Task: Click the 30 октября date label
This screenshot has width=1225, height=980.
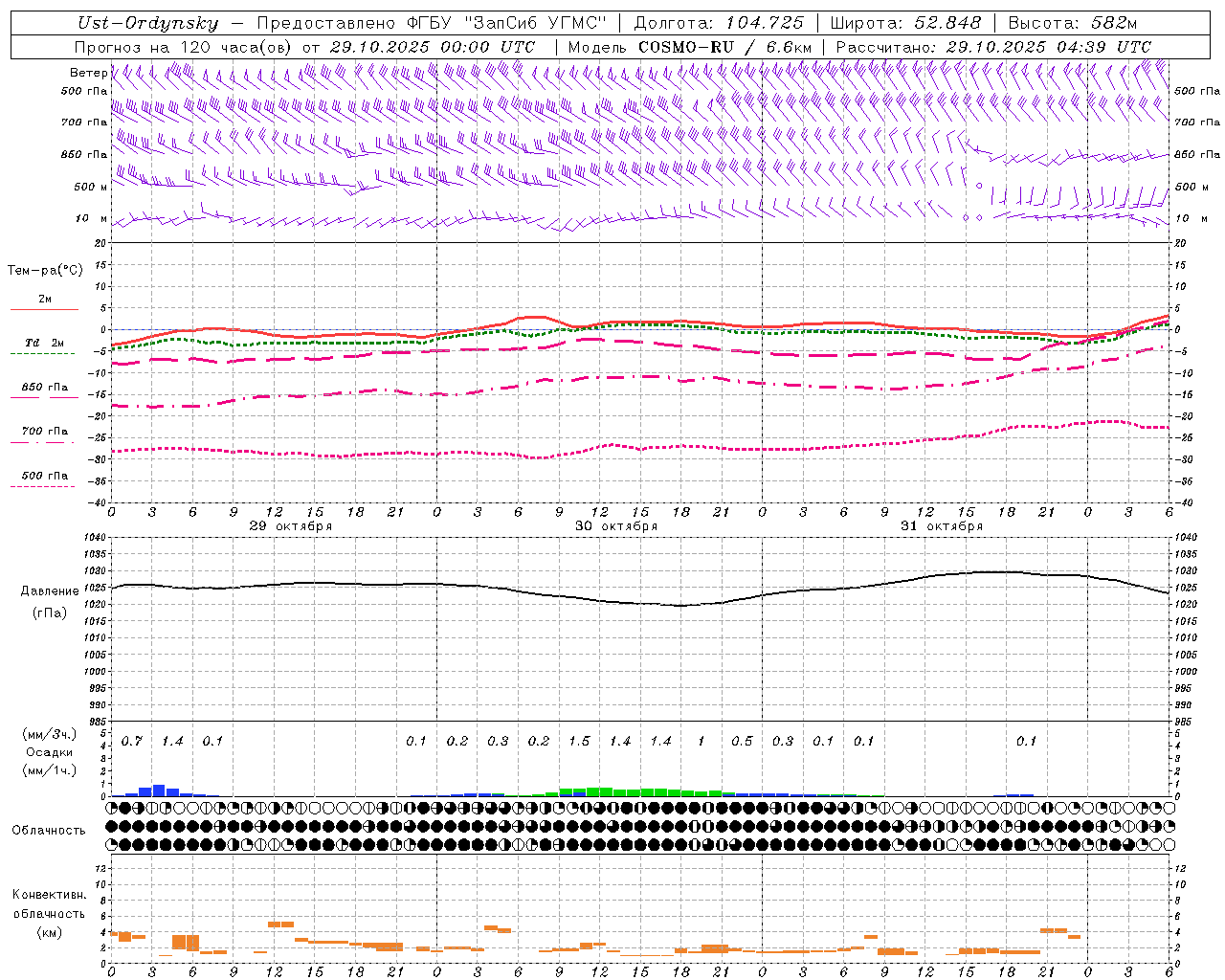Action: tap(616, 526)
